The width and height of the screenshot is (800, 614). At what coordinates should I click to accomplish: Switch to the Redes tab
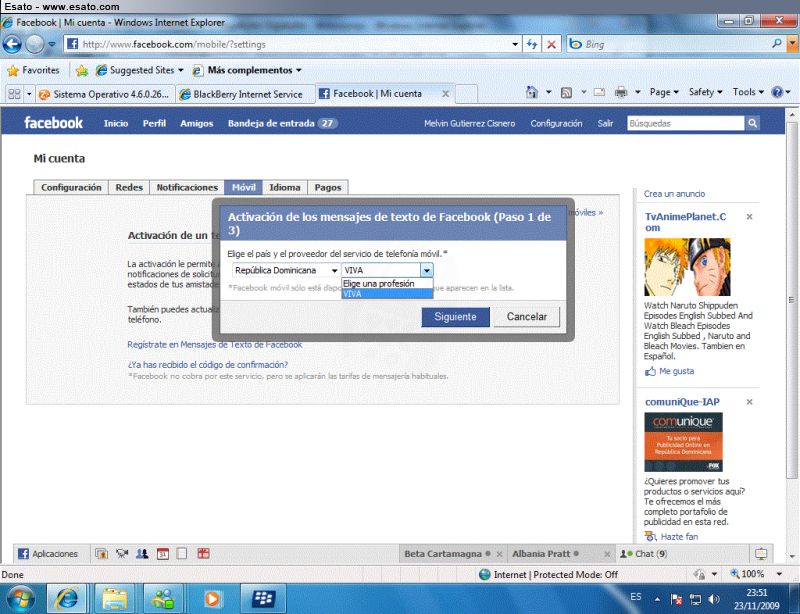pyautogui.click(x=129, y=187)
